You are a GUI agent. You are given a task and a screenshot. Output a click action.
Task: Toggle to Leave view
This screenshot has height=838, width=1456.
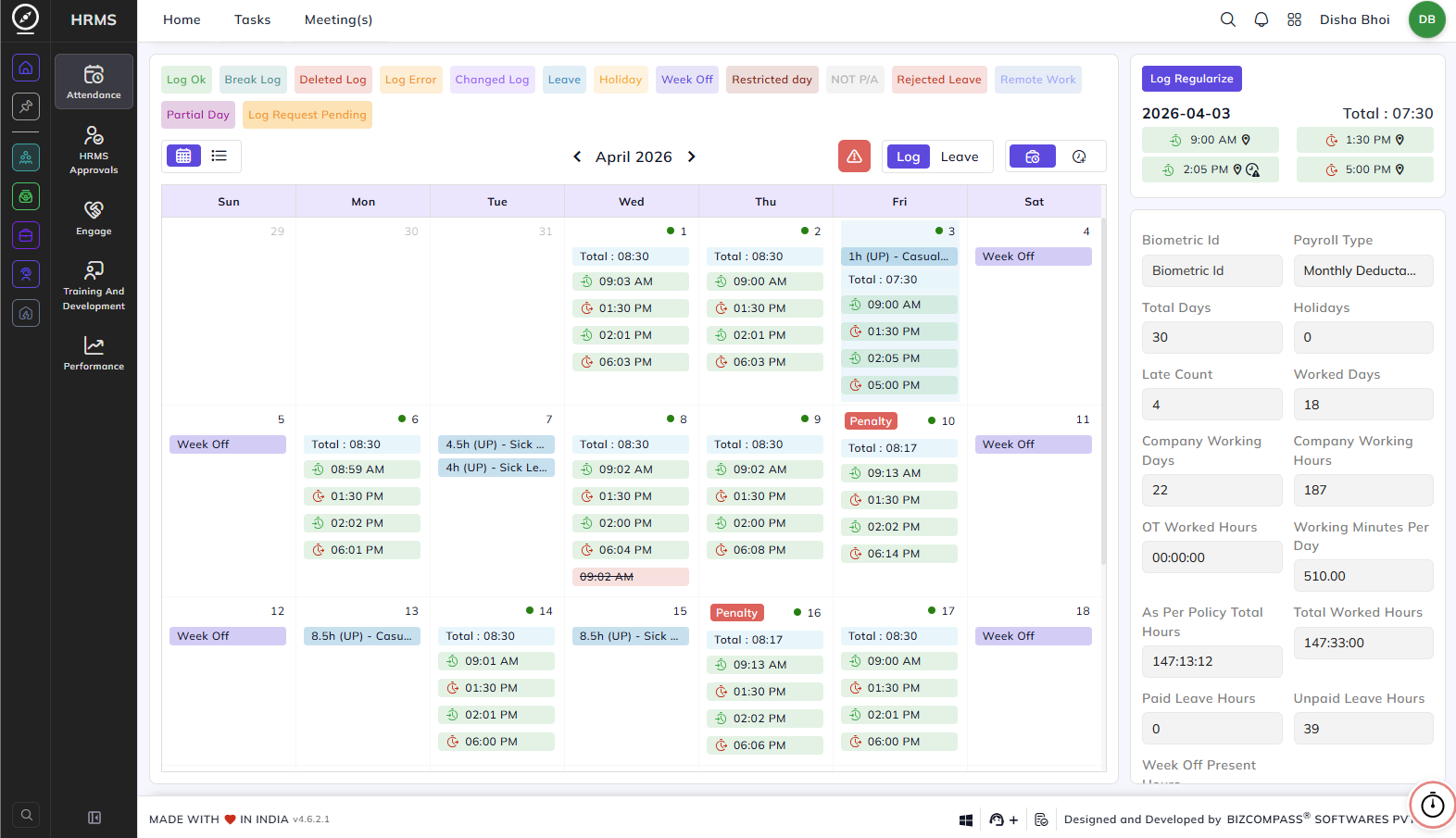tap(960, 156)
